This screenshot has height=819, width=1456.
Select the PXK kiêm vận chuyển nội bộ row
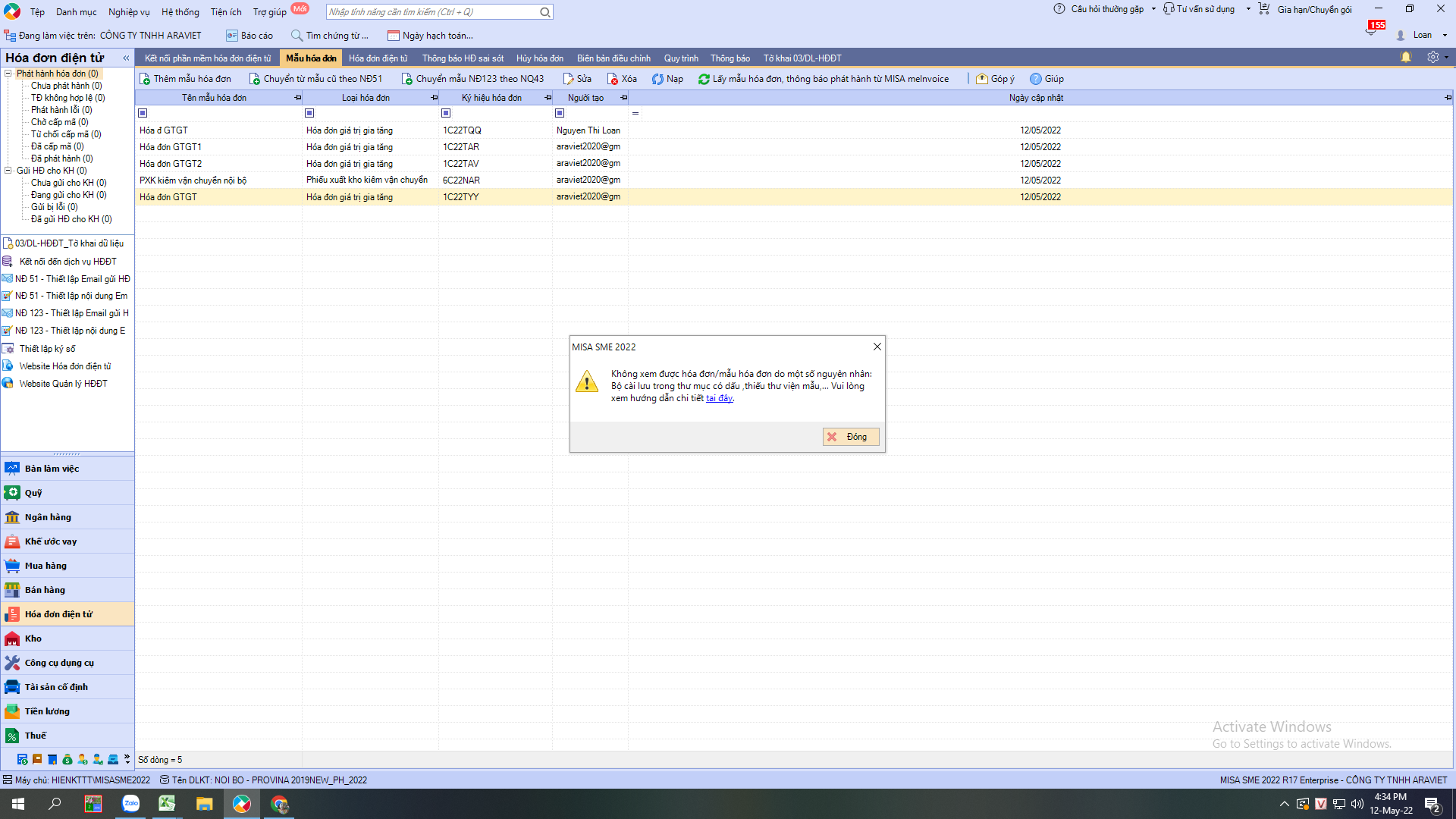(x=794, y=180)
